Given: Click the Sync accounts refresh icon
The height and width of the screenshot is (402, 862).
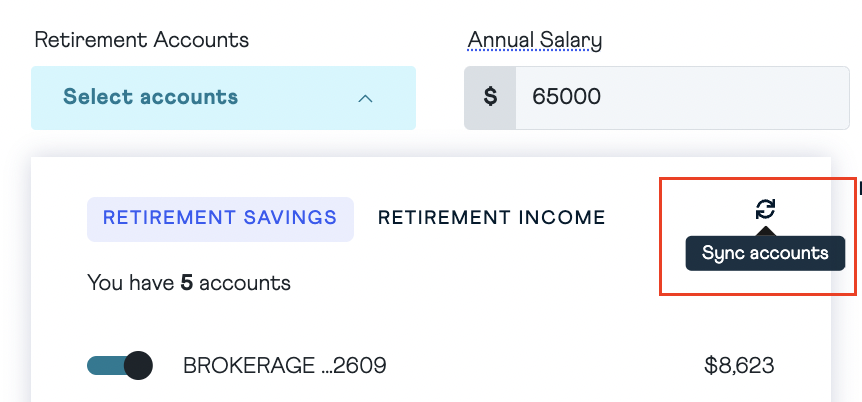Looking at the screenshot, I should (x=765, y=208).
